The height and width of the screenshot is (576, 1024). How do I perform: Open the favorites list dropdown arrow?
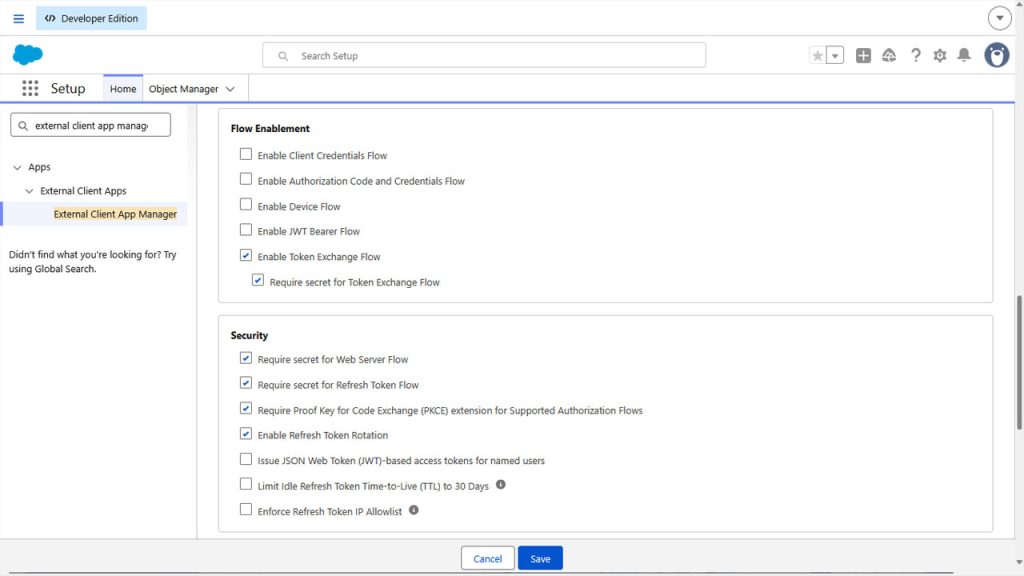click(835, 56)
